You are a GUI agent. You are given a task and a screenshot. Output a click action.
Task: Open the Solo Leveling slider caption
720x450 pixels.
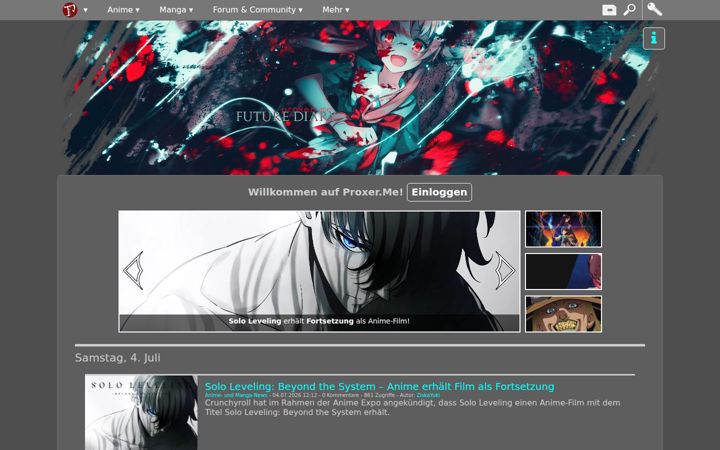(x=319, y=321)
